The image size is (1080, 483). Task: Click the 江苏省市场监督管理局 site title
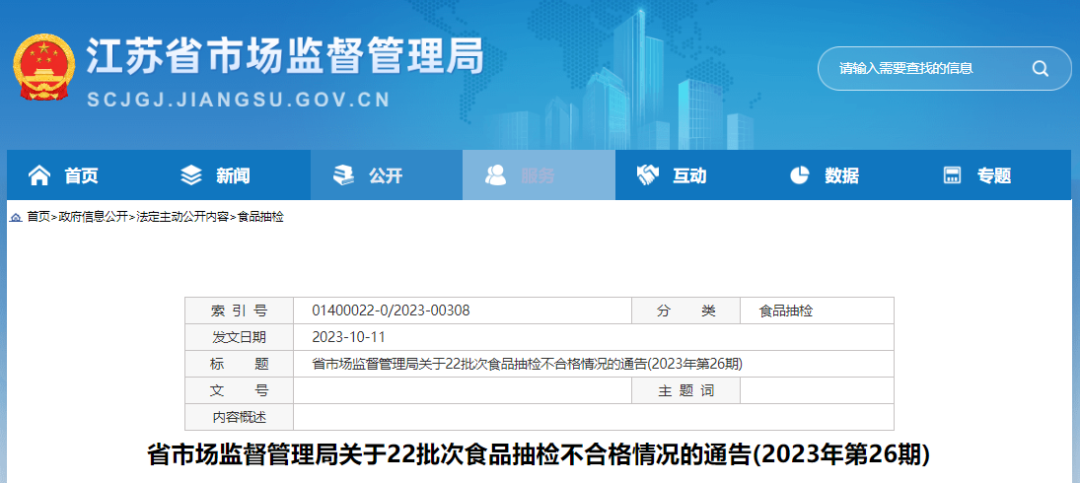pyautogui.click(x=285, y=57)
